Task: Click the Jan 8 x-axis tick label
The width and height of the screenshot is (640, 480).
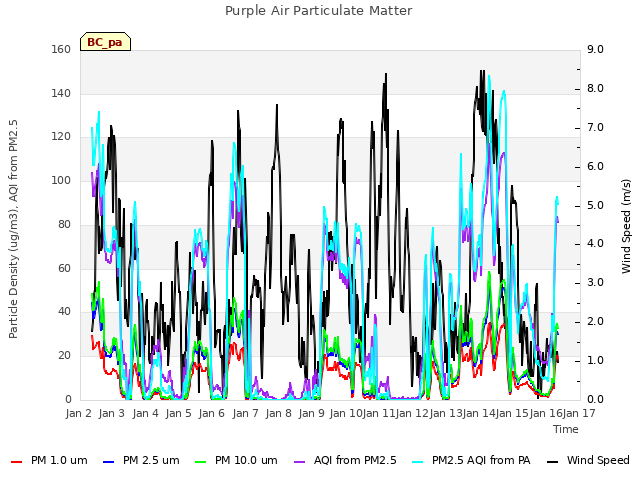Action: click(x=279, y=413)
